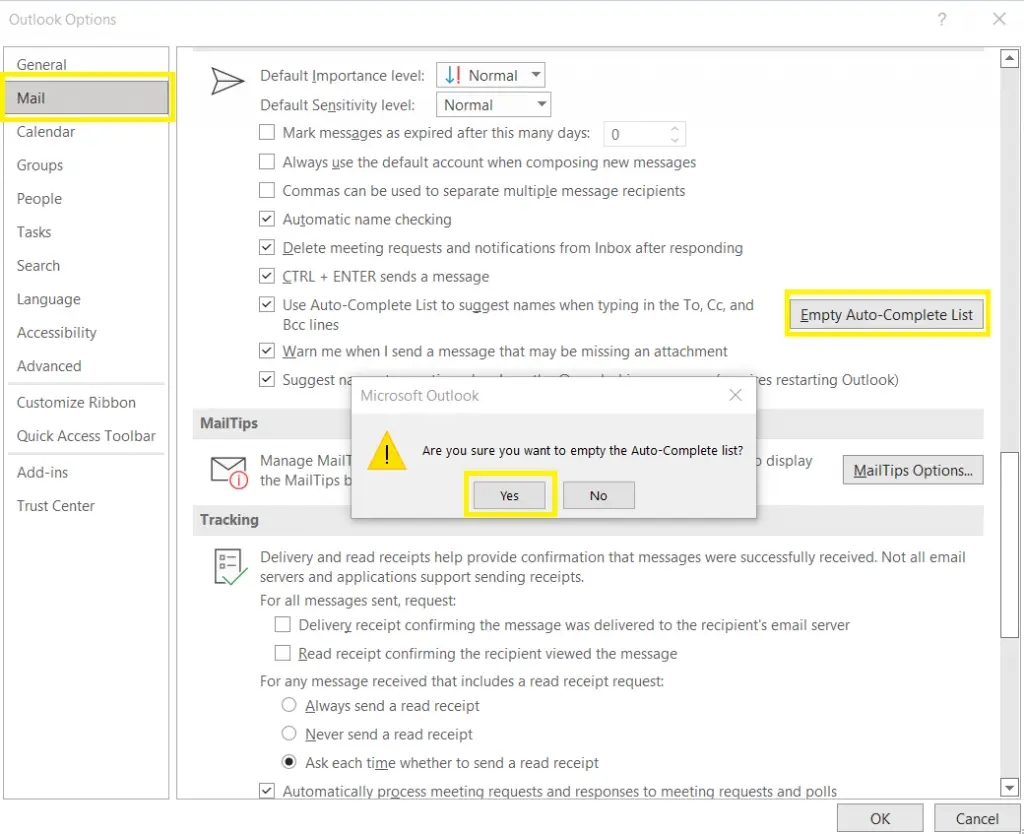The image size is (1024, 834).
Task: Click the 'Are you sure' dialog message
Action: click(583, 451)
